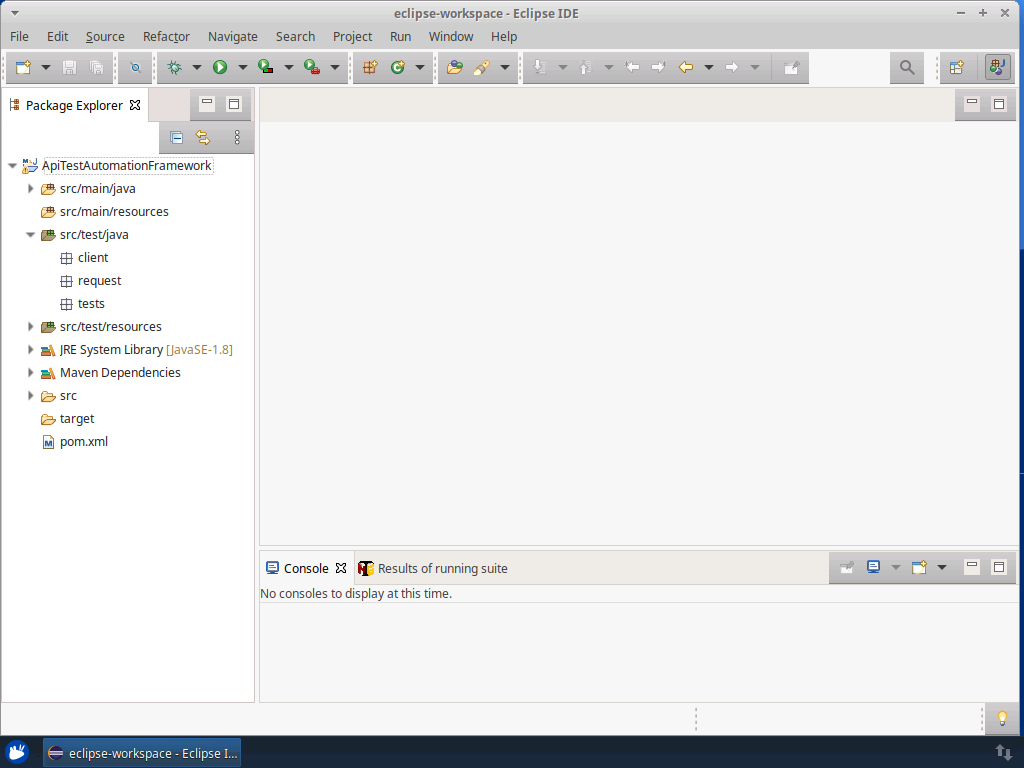Expand the src/test/resources folder

30,327
